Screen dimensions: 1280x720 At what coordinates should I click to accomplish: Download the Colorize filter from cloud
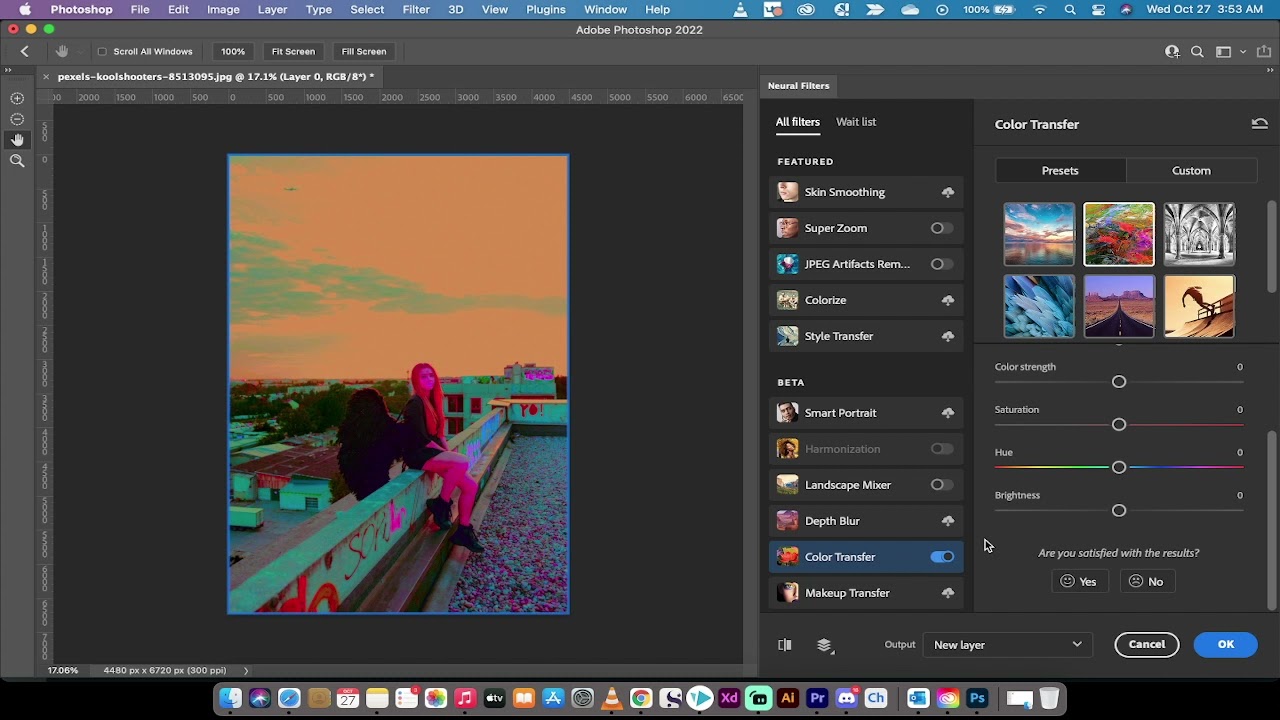[x=947, y=300]
